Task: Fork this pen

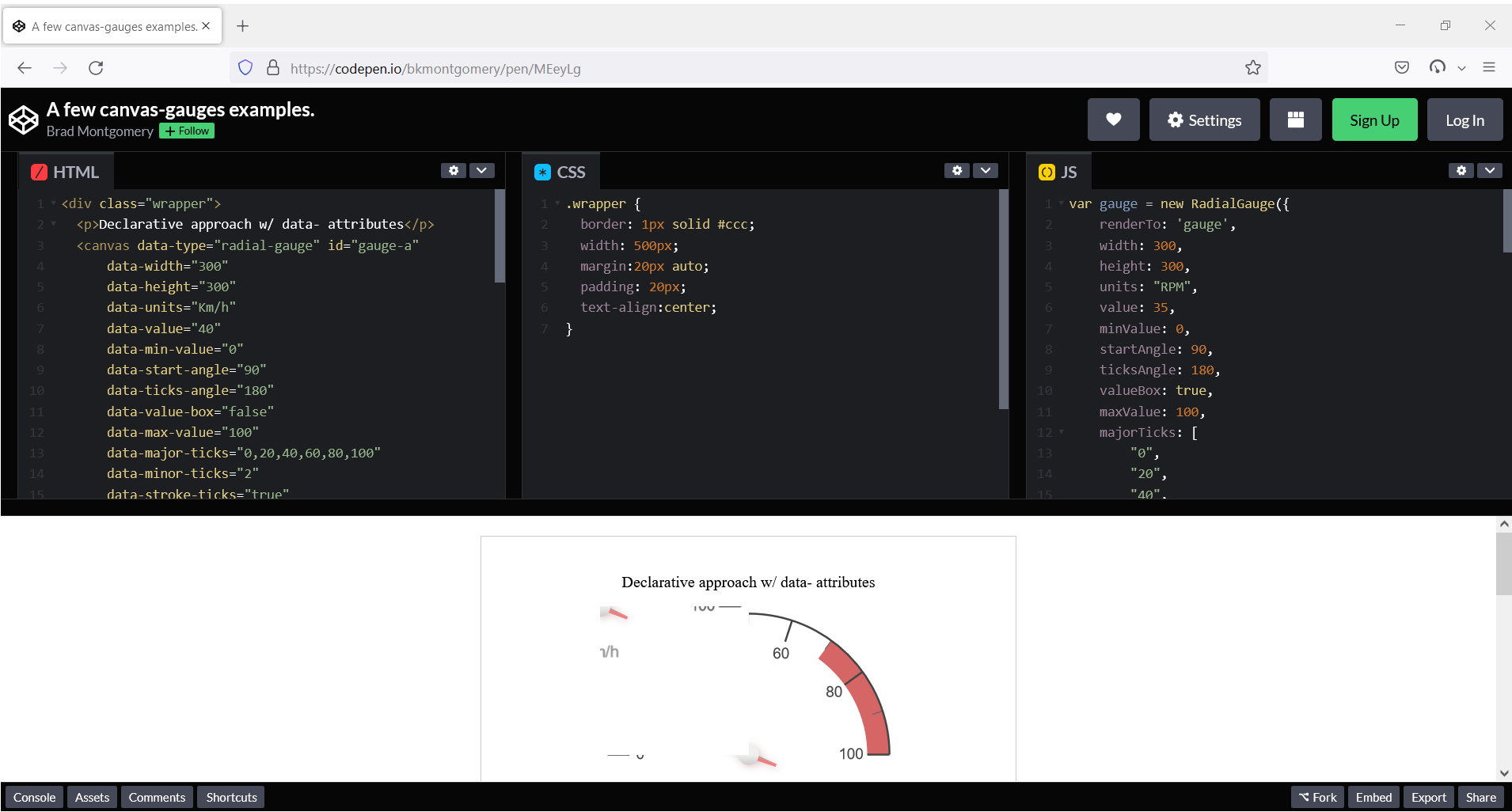Action: 1317,797
